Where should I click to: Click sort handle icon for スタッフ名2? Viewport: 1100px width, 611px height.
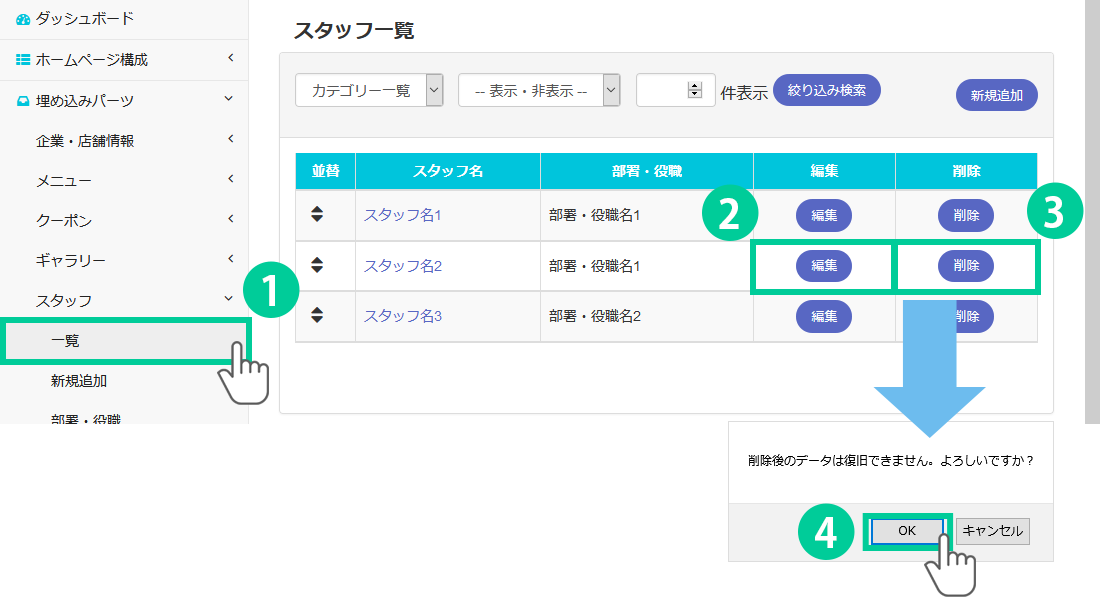coord(317,265)
